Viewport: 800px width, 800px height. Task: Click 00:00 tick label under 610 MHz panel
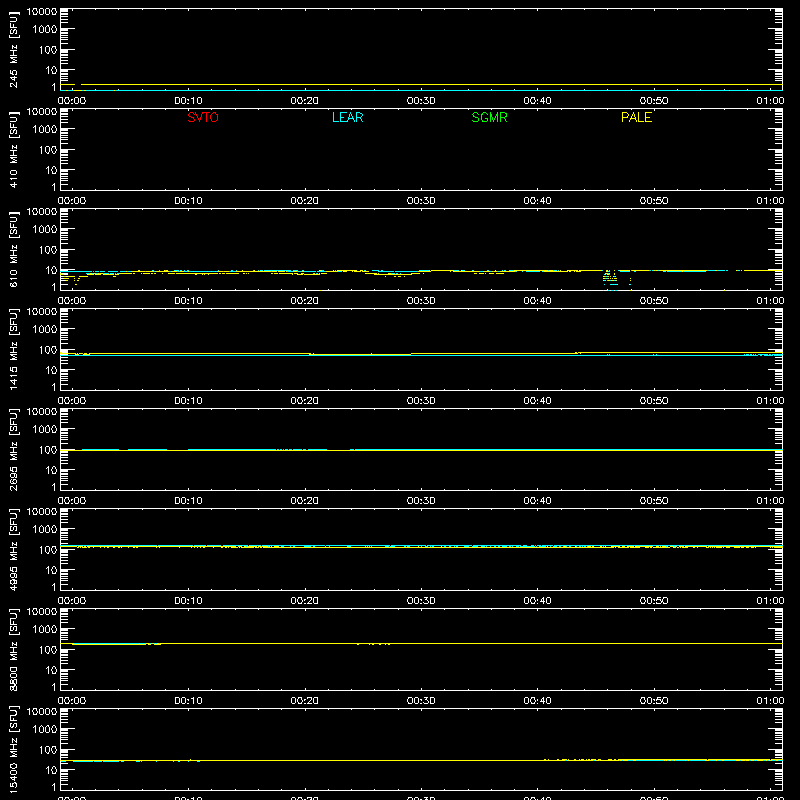coord(72,301)
